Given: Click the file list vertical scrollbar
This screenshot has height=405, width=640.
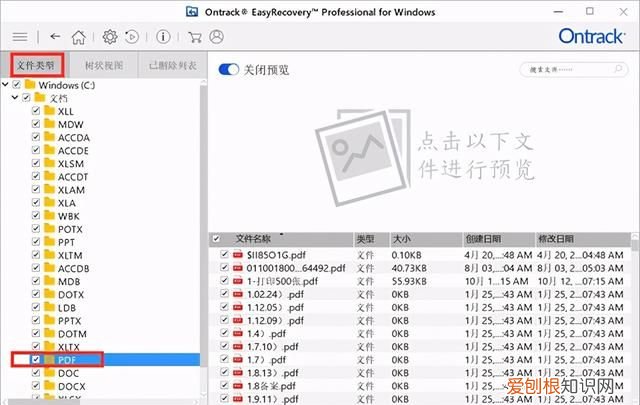Looking at the screenshot, I should point(635,245).
